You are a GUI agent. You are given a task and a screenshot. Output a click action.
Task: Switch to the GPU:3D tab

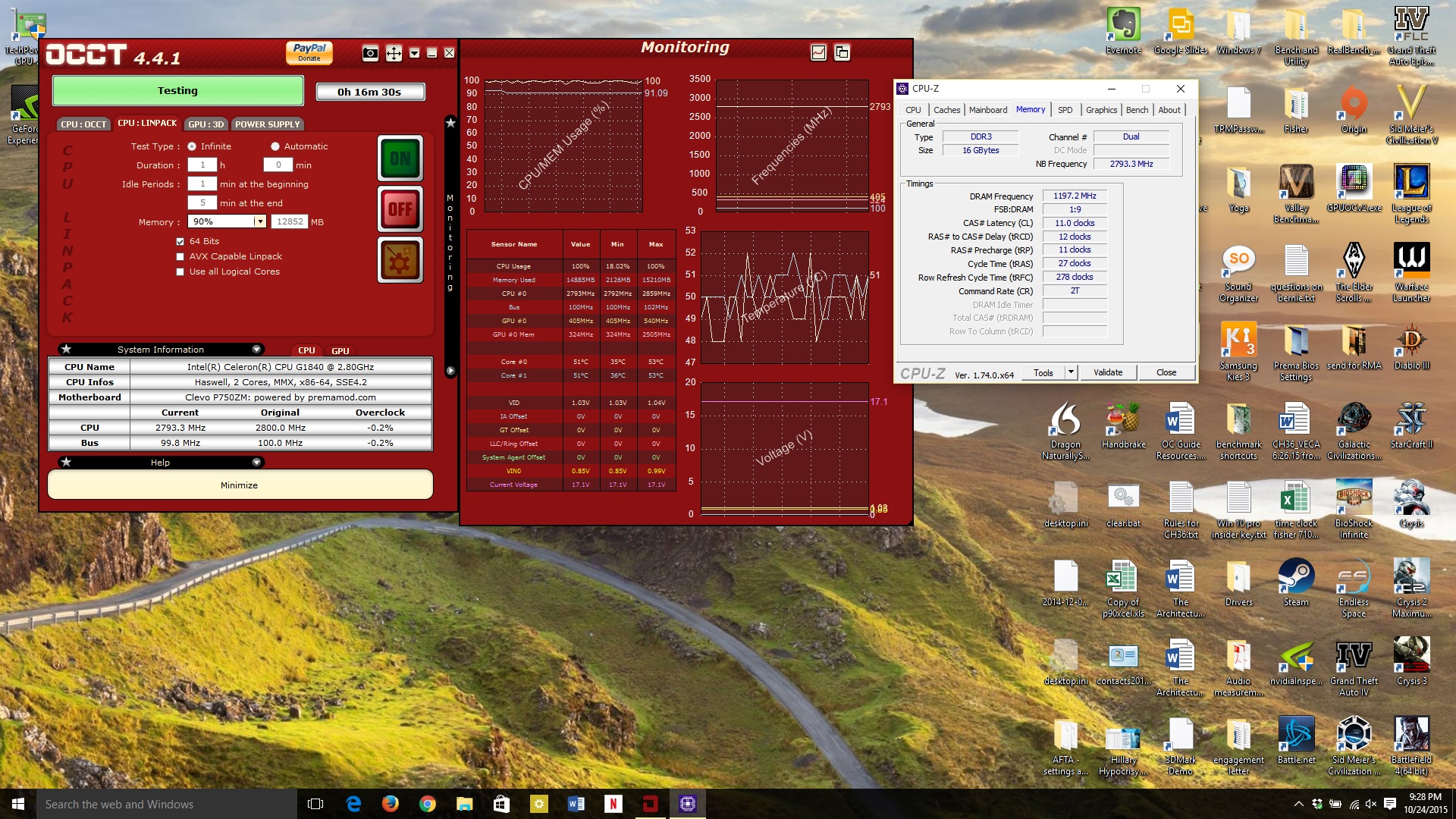pyautogui.click(x=206, y=124)
